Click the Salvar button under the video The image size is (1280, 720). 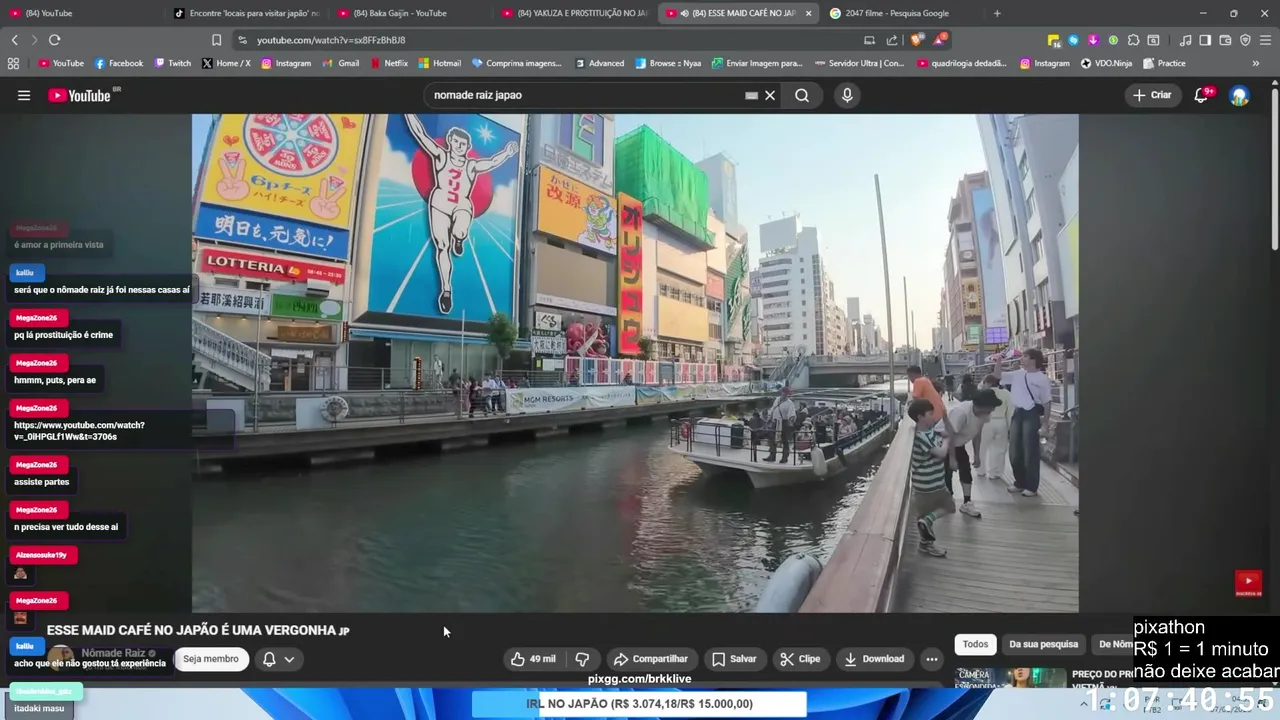click(734, 659)
